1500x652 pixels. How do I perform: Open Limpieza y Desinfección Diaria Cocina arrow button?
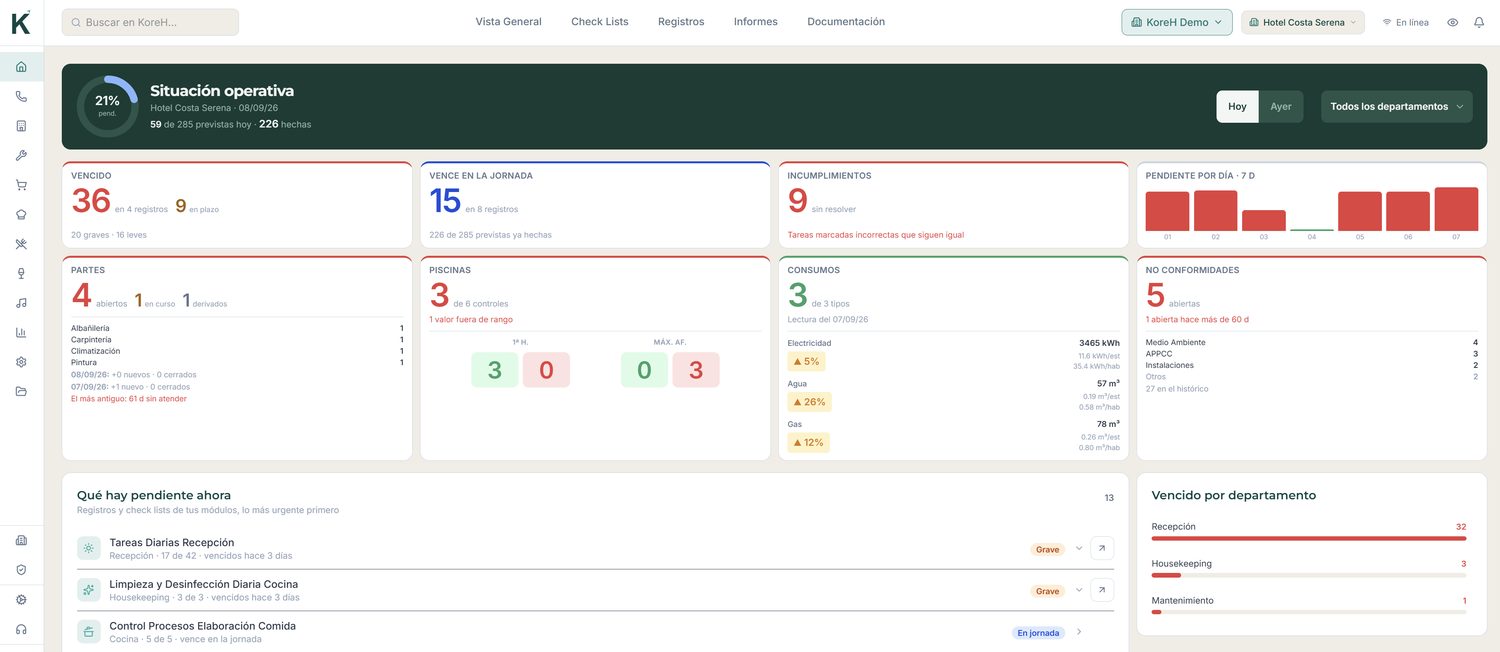pyautogui.click(x=1102, y=590)
